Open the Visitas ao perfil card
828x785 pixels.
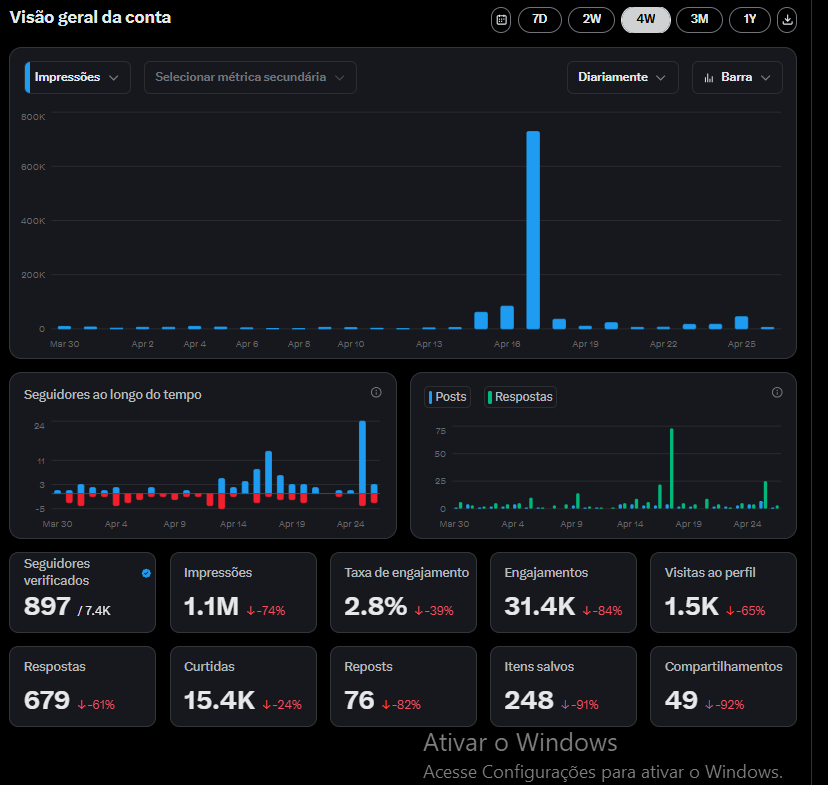[x=723, y=592]
